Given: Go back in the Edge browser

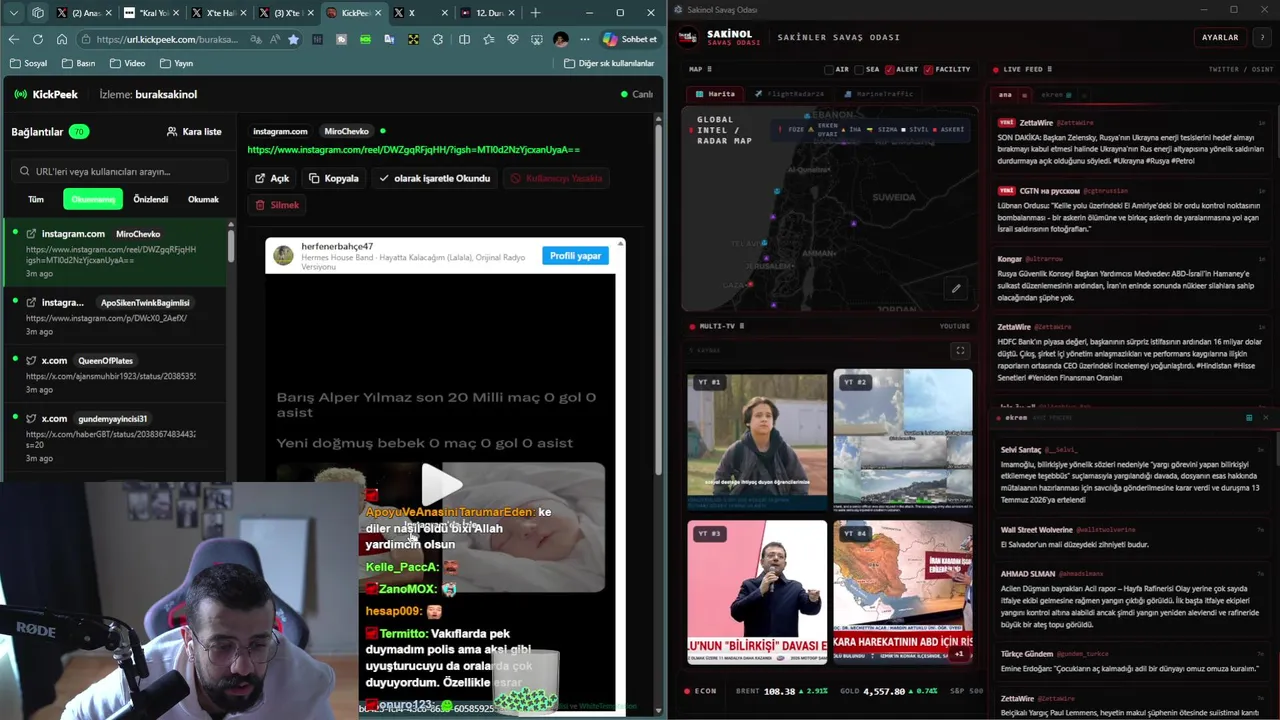Looking at the screenshot, I should [14, 39].
